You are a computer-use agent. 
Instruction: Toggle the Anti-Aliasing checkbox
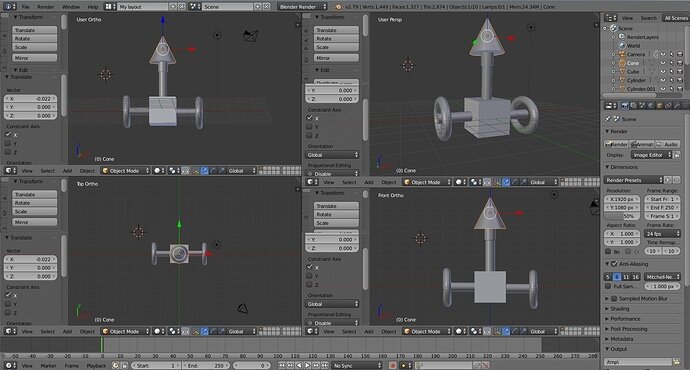(614, 264)
